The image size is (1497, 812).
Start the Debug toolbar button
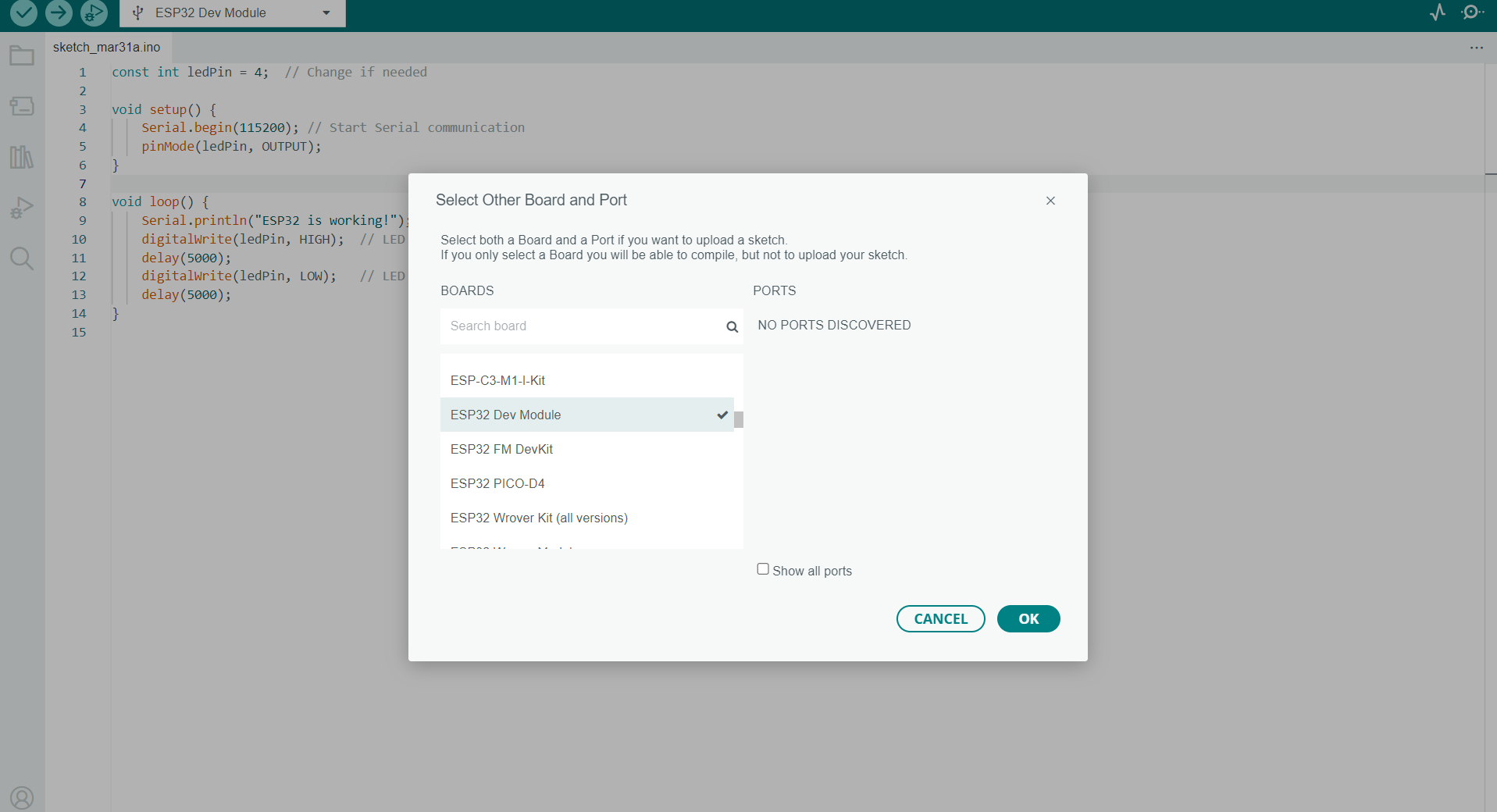pos(94,12)
